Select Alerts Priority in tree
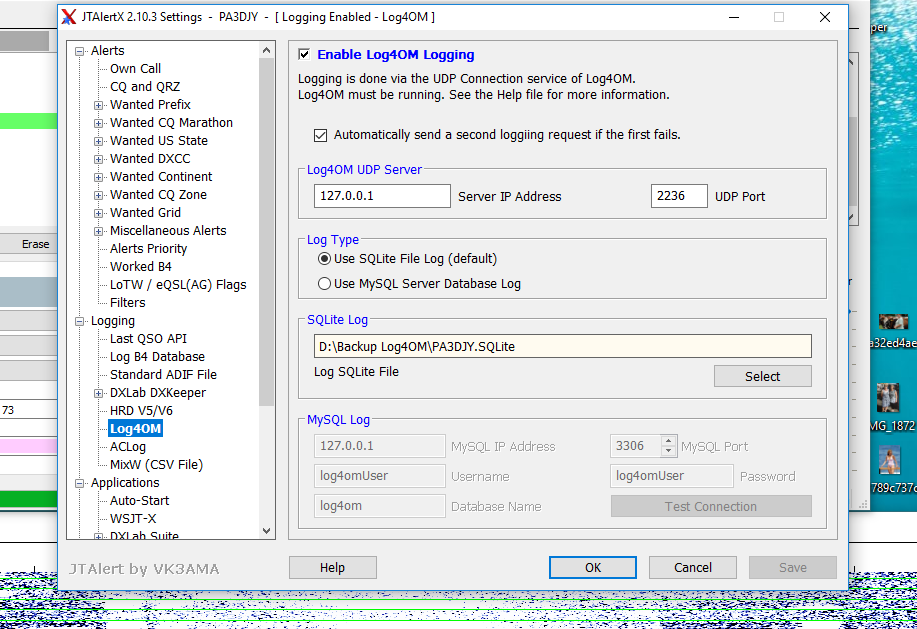917x629 pixels. point(149,248)
